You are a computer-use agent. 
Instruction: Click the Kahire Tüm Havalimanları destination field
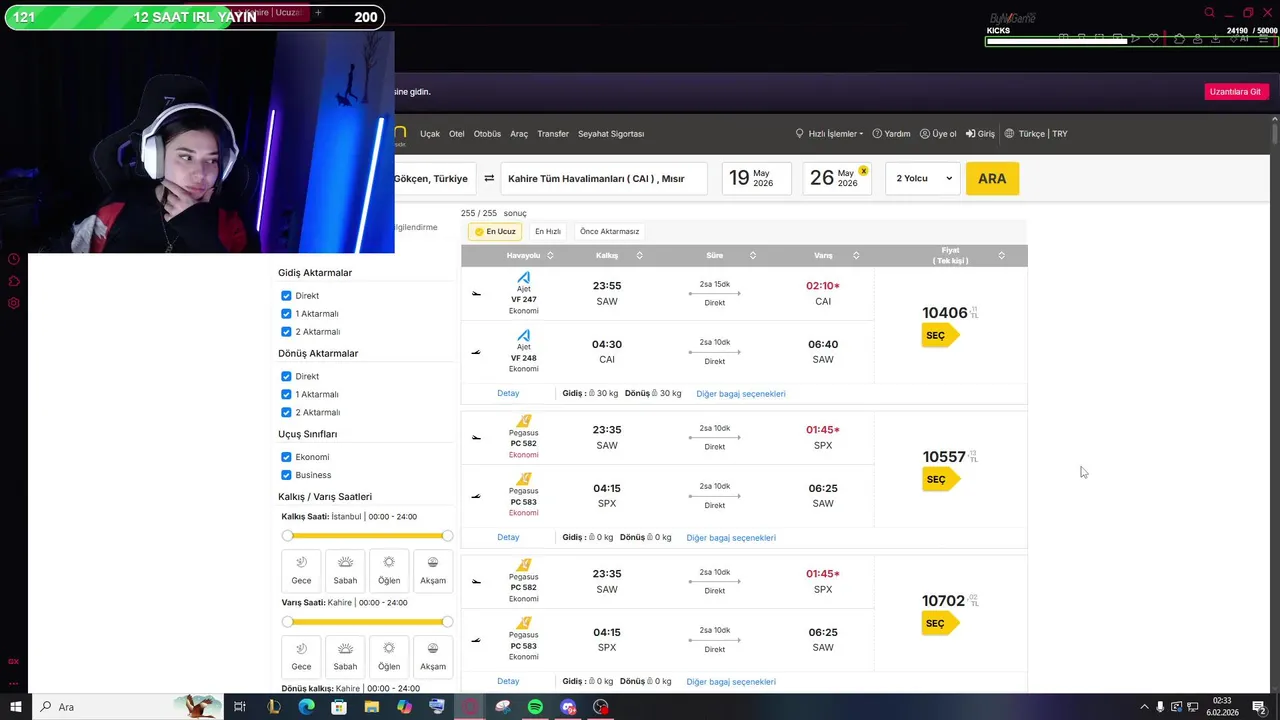click(604, 178)
